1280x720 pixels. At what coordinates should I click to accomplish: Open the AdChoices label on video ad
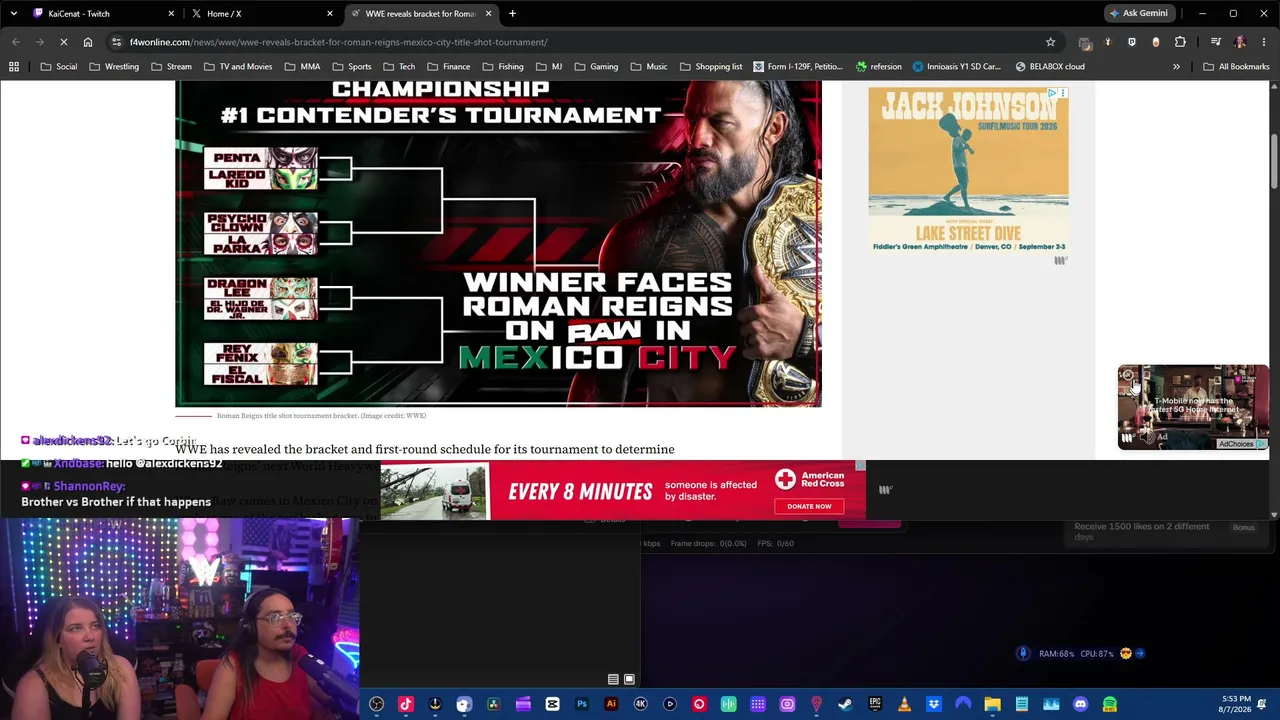(1240, 444)
